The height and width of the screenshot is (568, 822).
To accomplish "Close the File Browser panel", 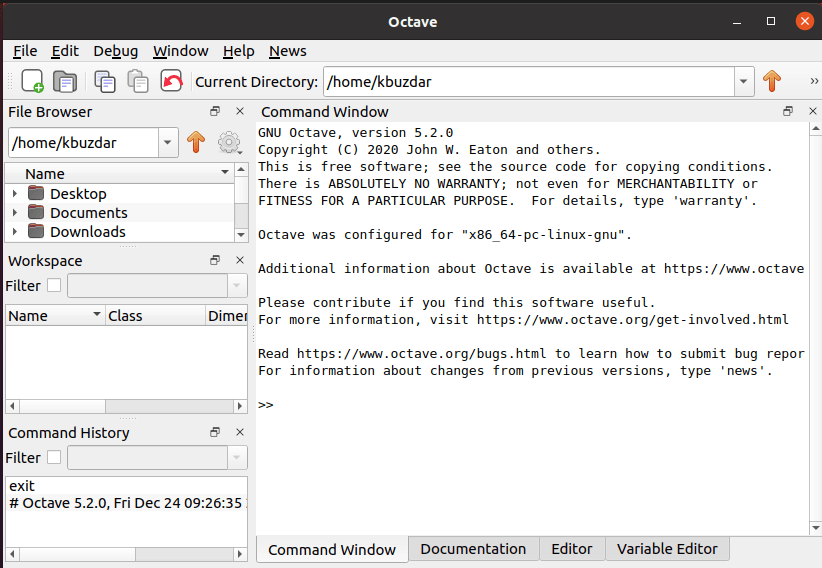I will (x=240, y=111).
